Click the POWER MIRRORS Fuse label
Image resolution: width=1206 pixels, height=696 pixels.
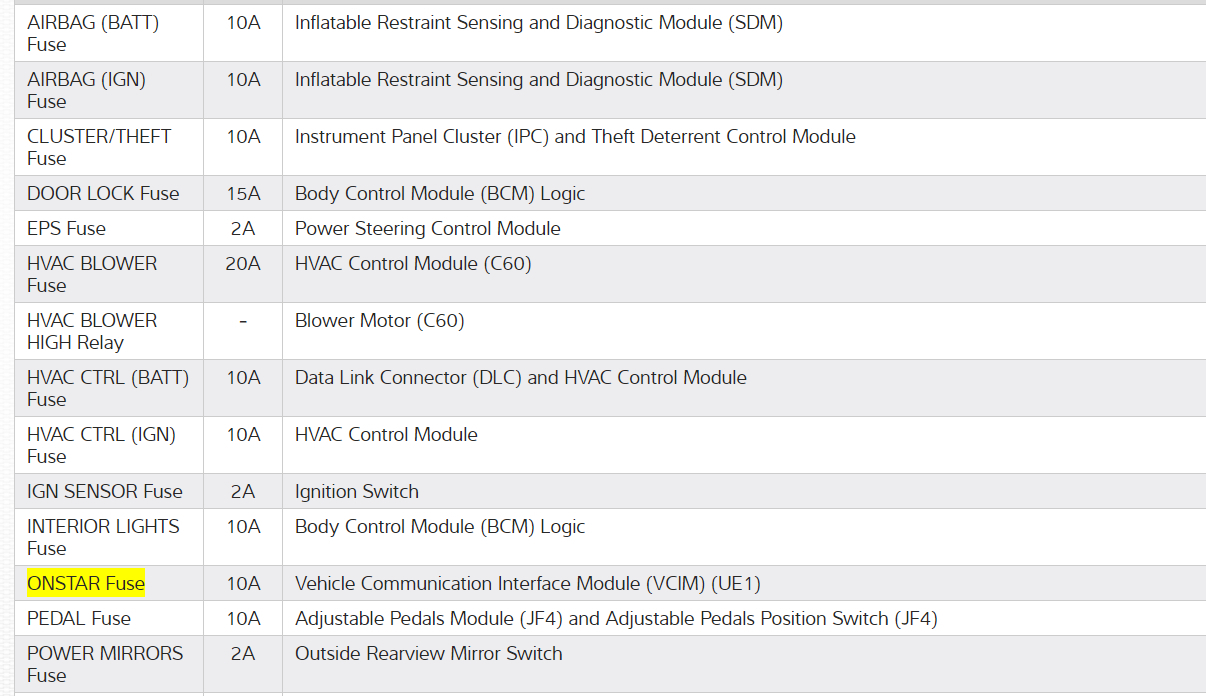[x=105, y=664]
